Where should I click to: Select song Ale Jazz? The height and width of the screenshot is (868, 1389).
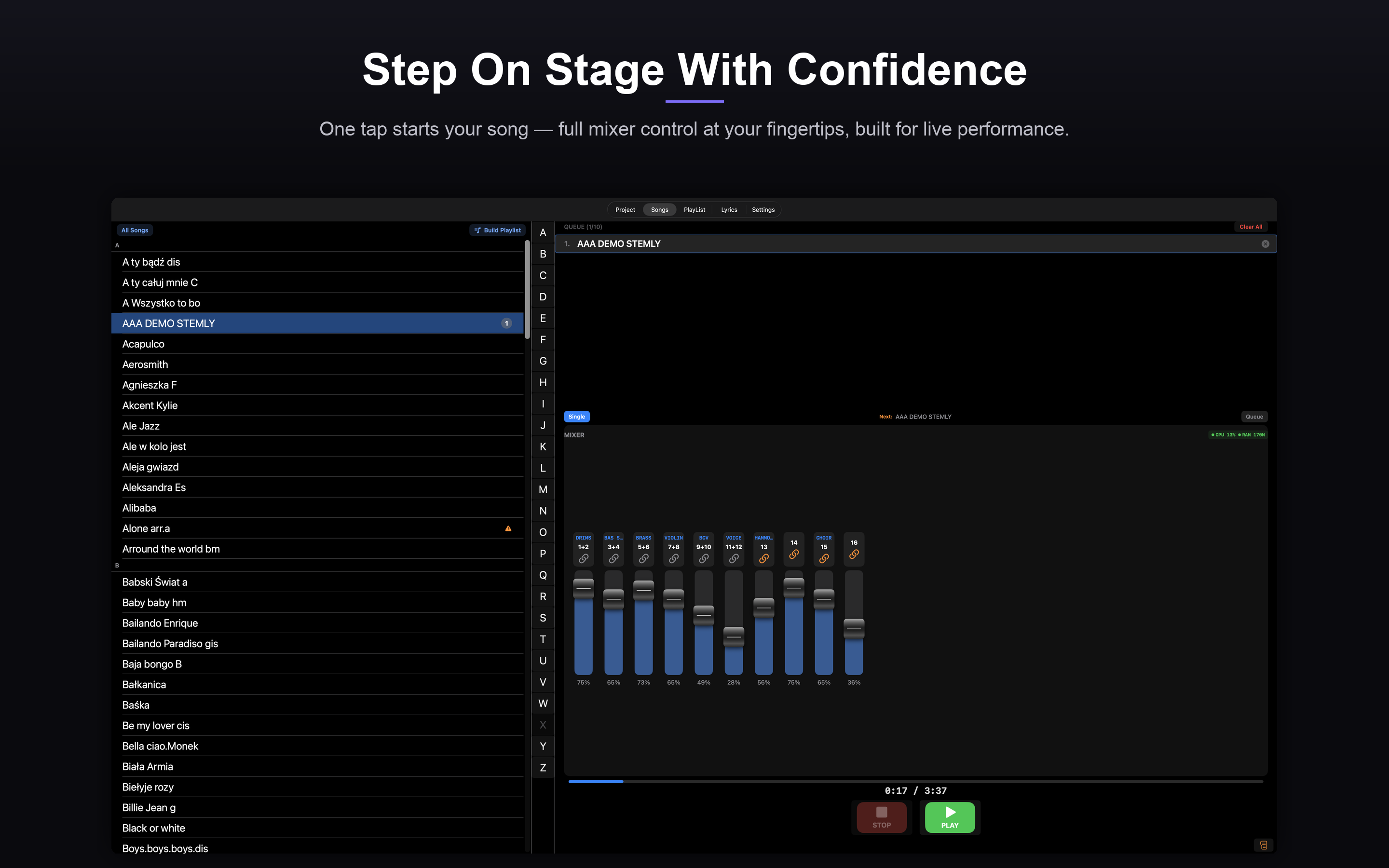click(x=317, y=426)
